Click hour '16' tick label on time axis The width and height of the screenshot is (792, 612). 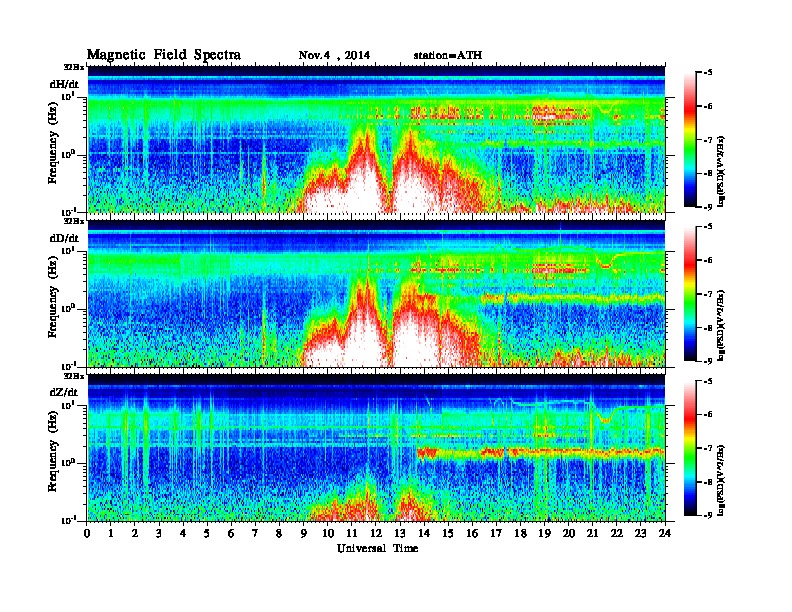coord(472,534)
